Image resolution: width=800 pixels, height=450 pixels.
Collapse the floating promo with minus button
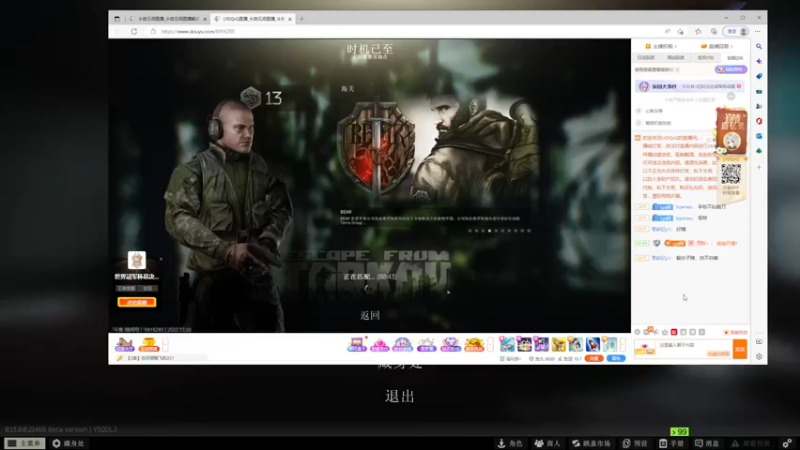tap(731, 96)
